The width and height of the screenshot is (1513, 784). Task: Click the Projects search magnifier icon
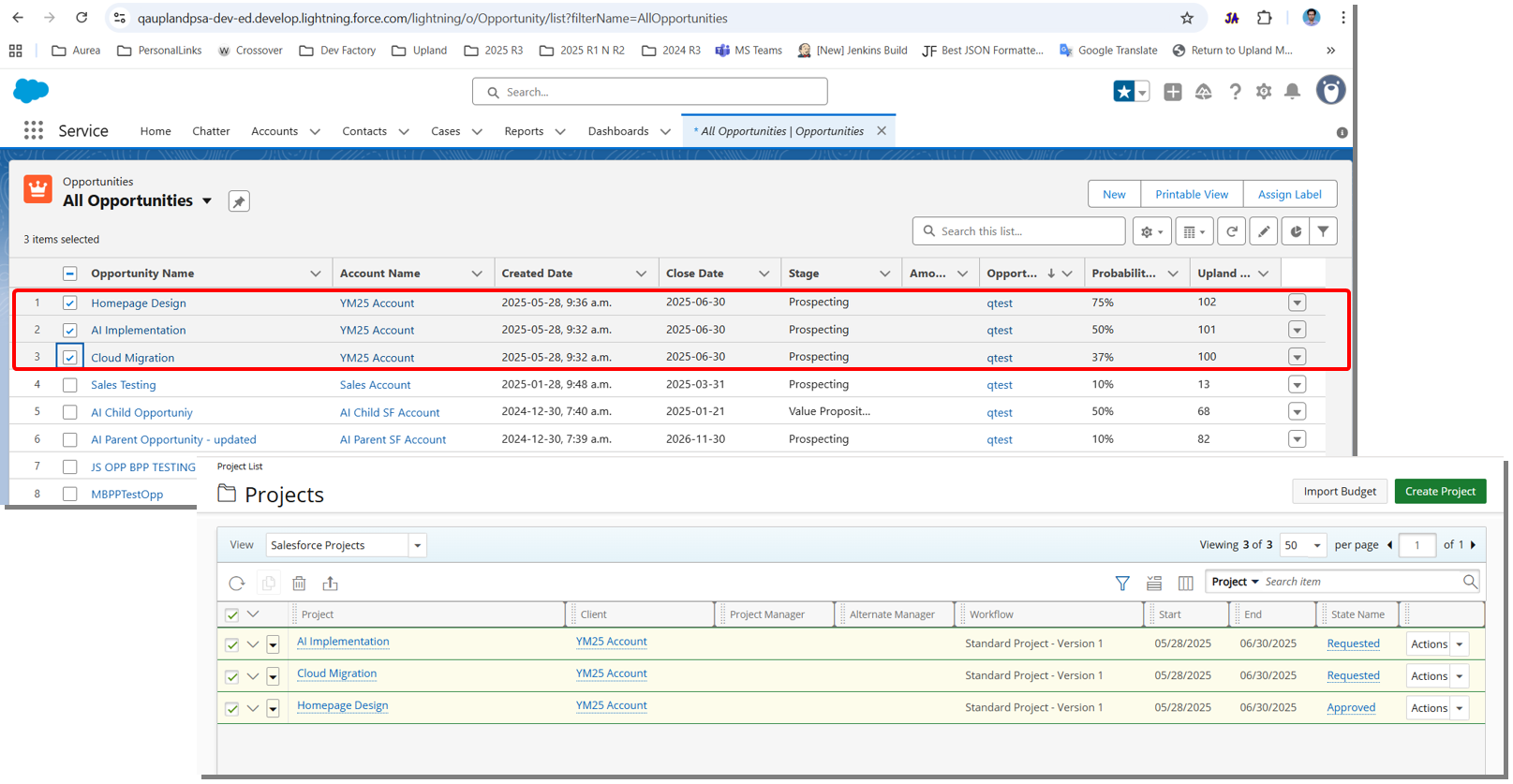tap(1470, 582)
